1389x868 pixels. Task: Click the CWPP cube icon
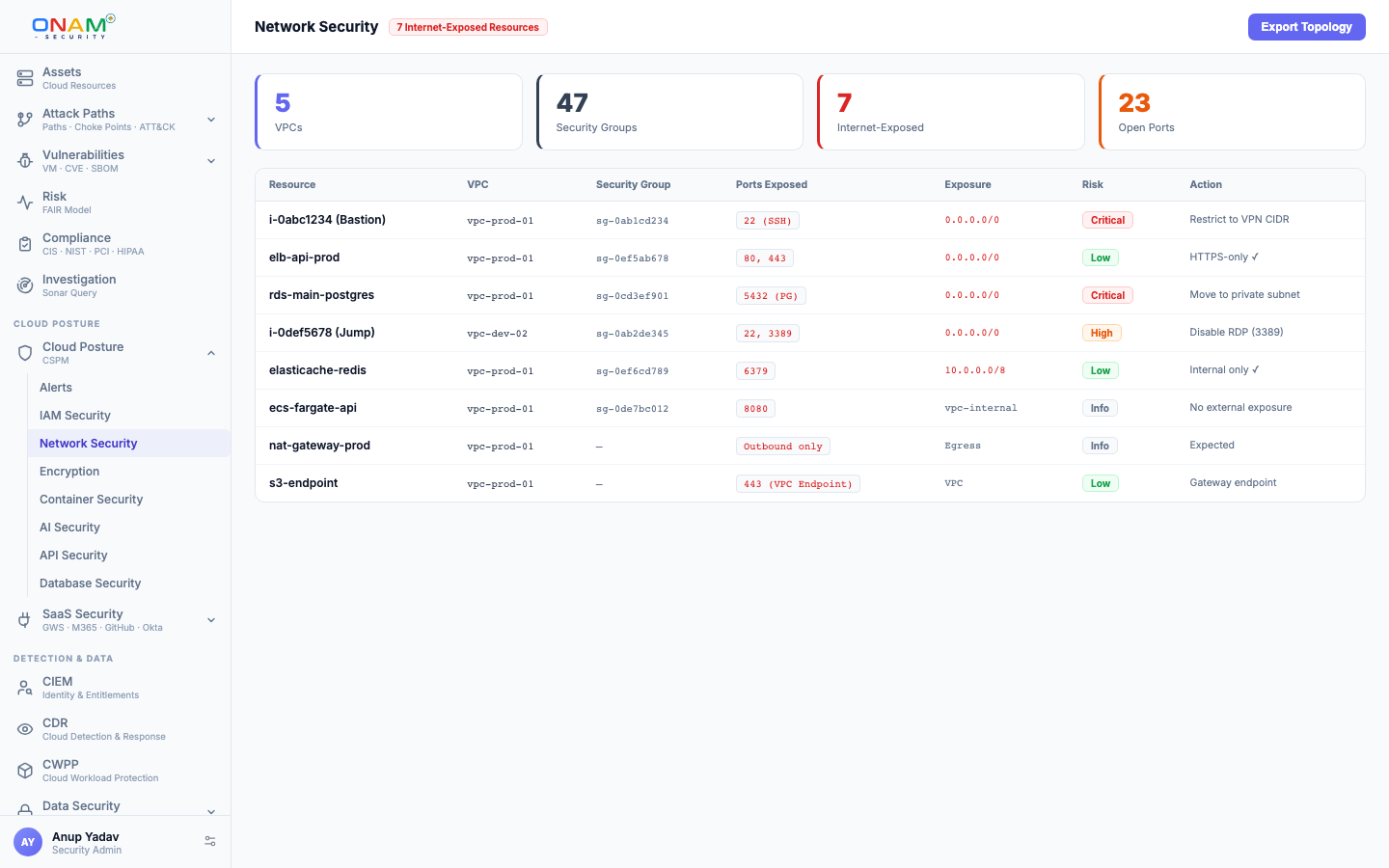pyautogui.click(x=25, y=771)
